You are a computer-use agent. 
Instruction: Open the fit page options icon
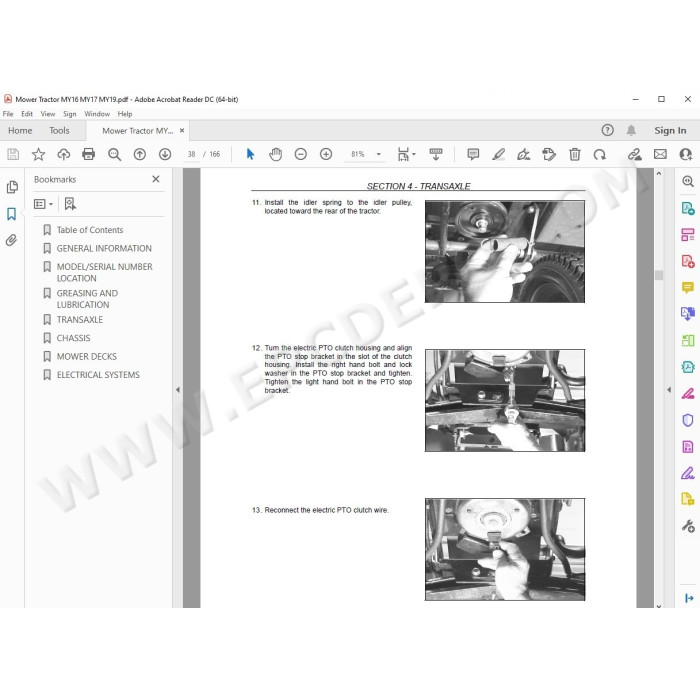(406, 154)
